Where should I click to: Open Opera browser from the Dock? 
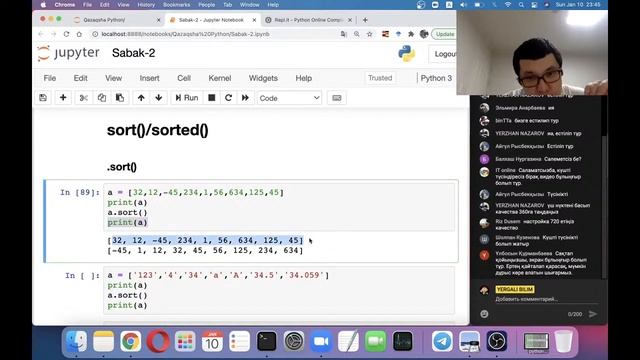(158, 341)
